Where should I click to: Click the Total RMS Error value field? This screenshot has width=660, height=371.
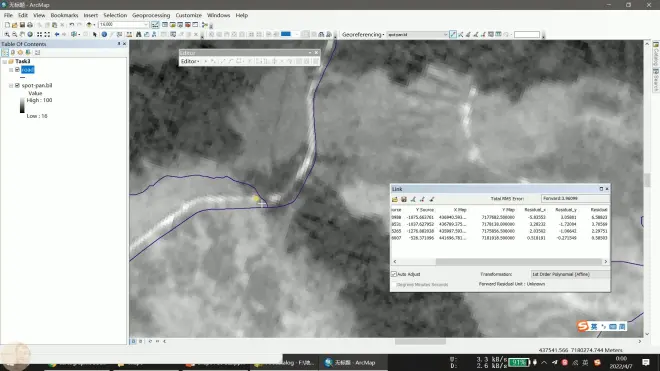pyautogui.click(x=574, y=198)
